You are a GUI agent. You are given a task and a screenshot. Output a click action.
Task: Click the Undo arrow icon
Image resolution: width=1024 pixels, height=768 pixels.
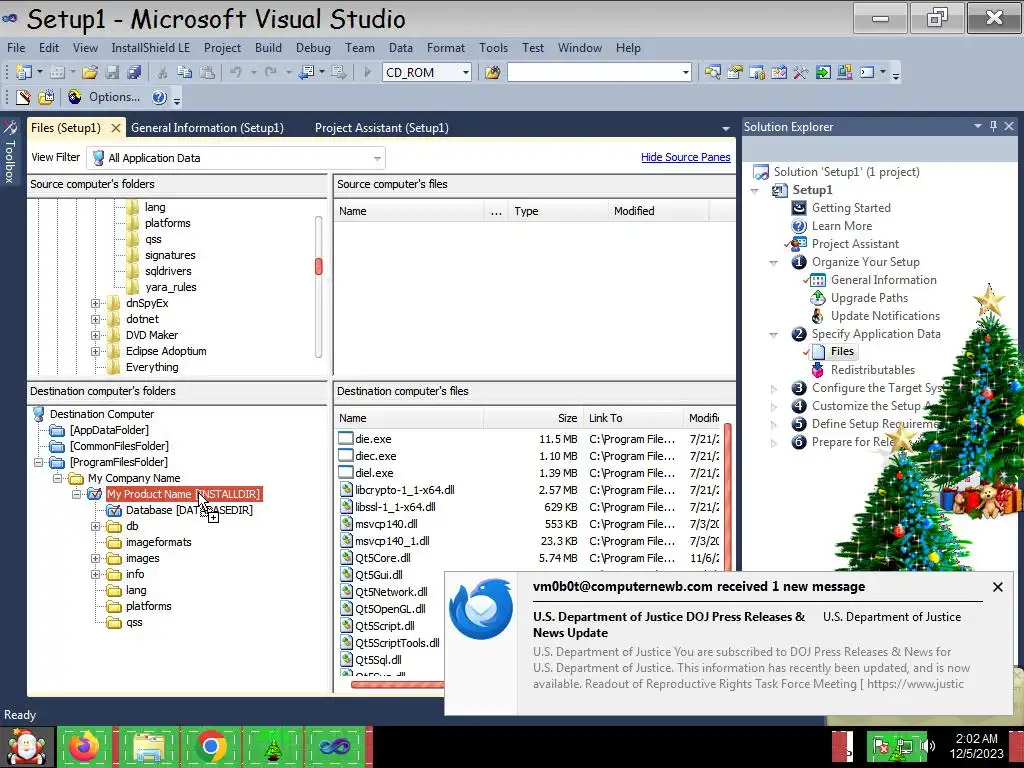click(x=236, y=72)
